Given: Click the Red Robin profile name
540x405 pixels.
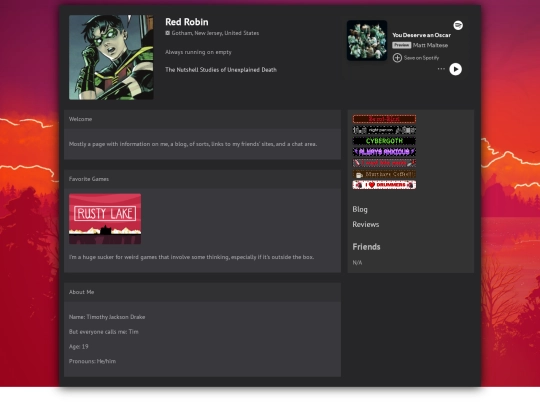Looking at the screenshot, I should pyautogui.click(x=186, y=22).
